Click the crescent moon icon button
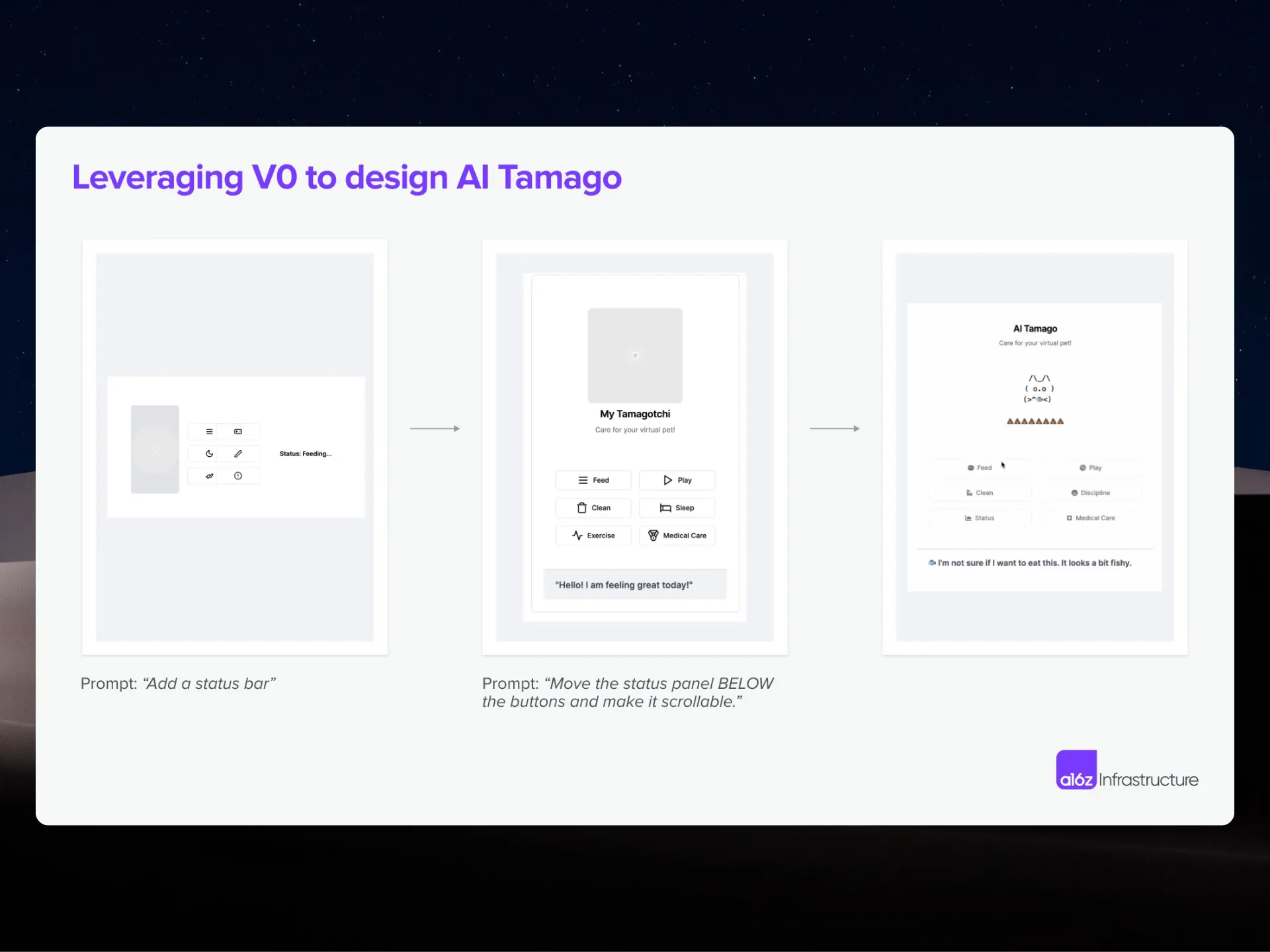1270x952 pixels. click(209, 454)
